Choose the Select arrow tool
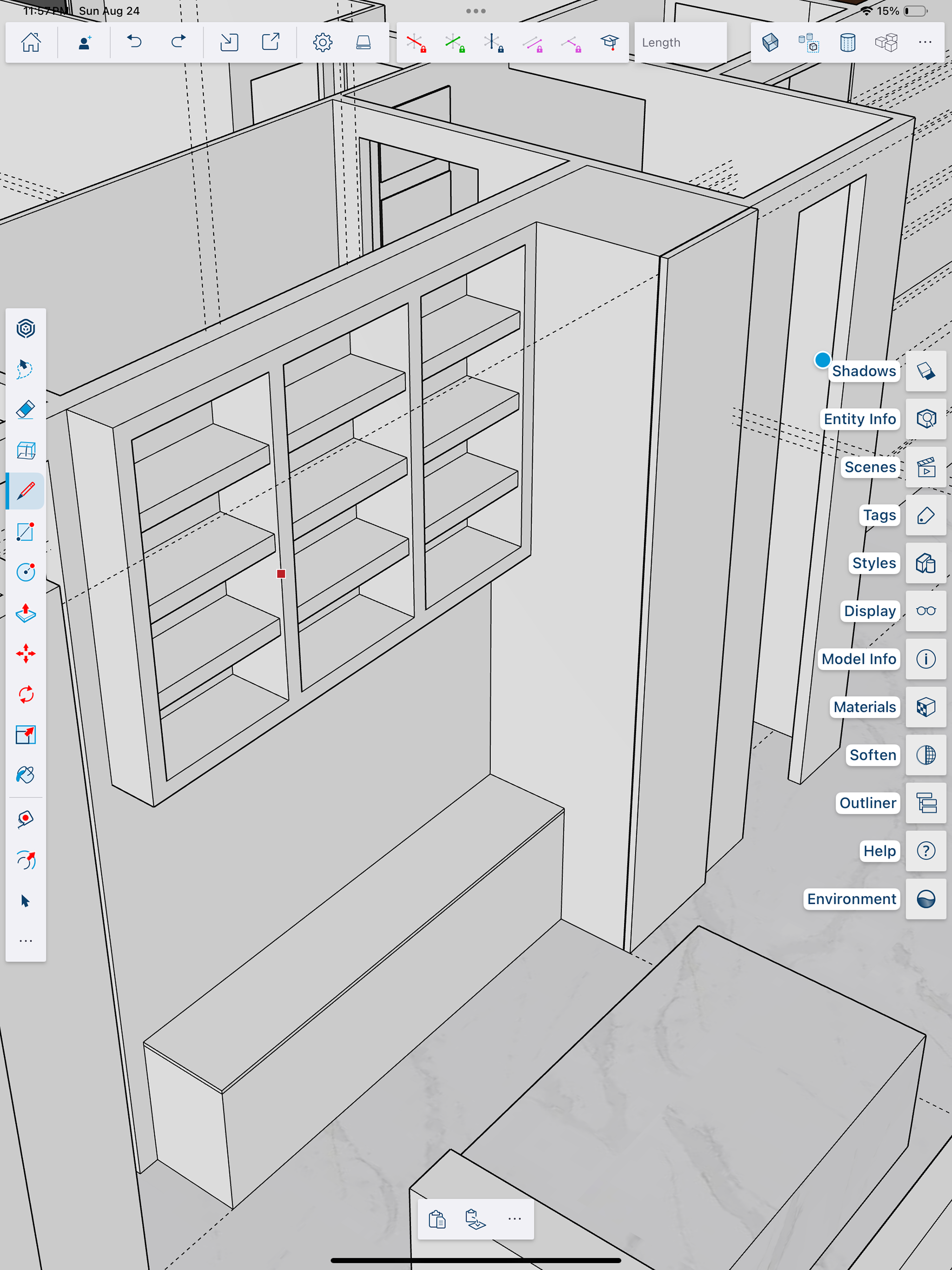Viewport: 952px width, 1270px height. (x=25, y=900)
